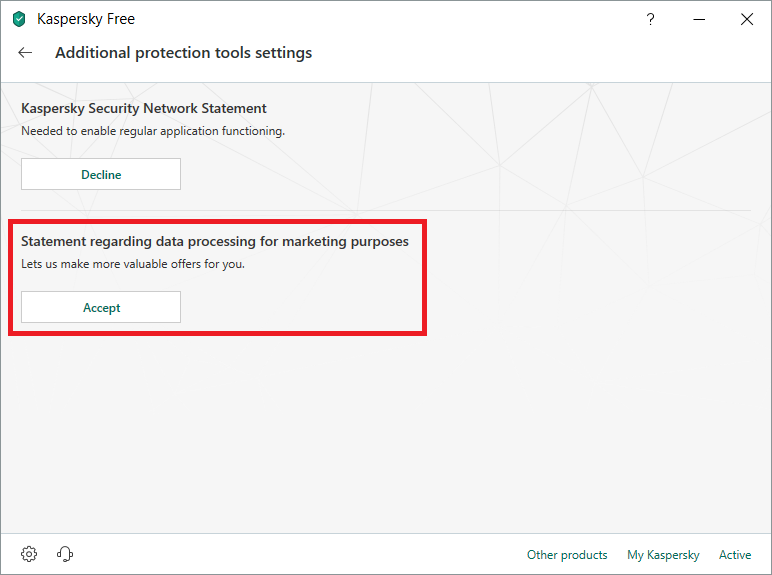The height and width of the screenshot is (575, 772).
Task: Click the Kaspersky shield logo icon
Action: (19, 19)
